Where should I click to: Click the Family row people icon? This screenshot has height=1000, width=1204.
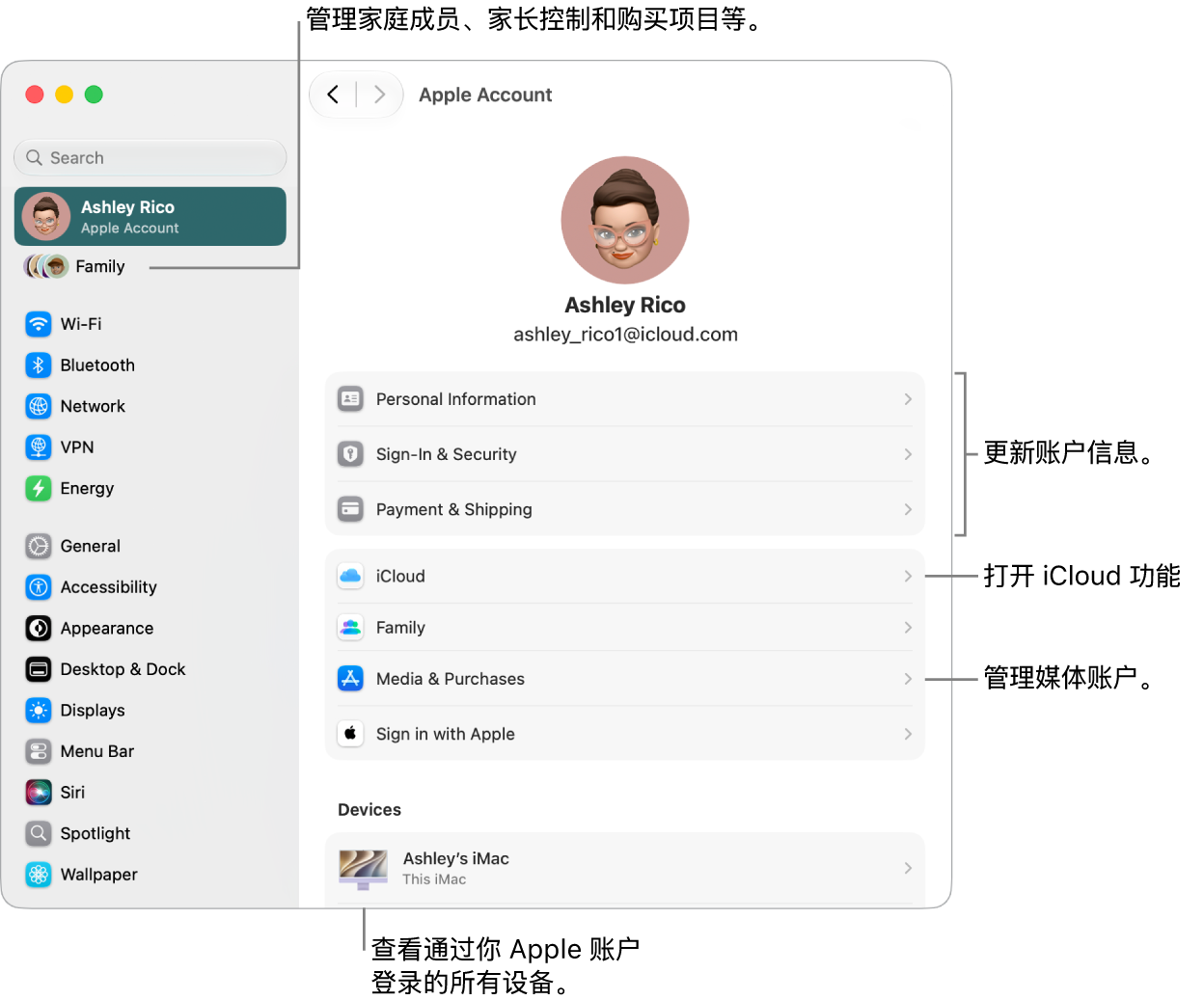(350, 627)
